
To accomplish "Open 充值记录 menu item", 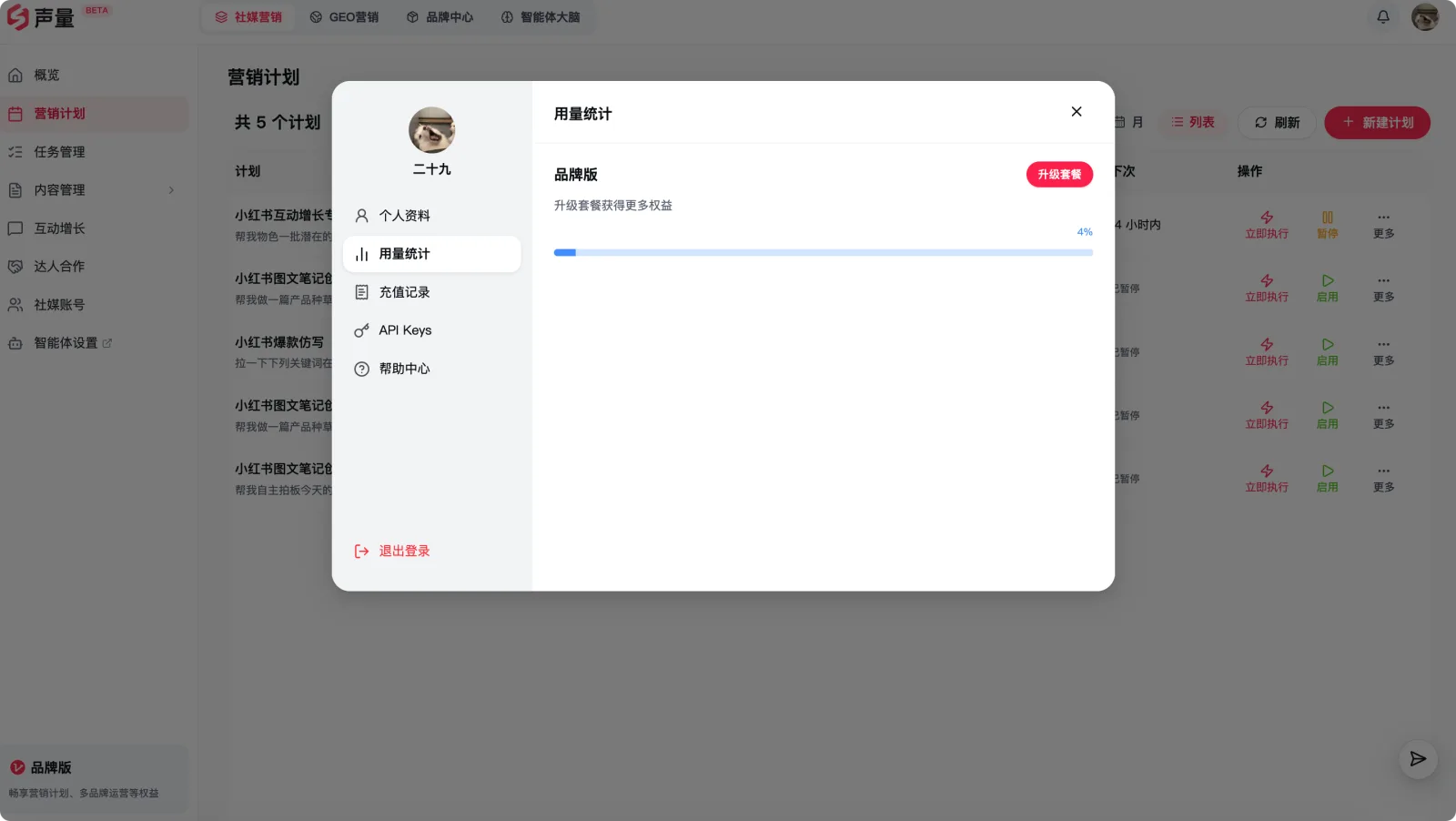I will point(431,292).
